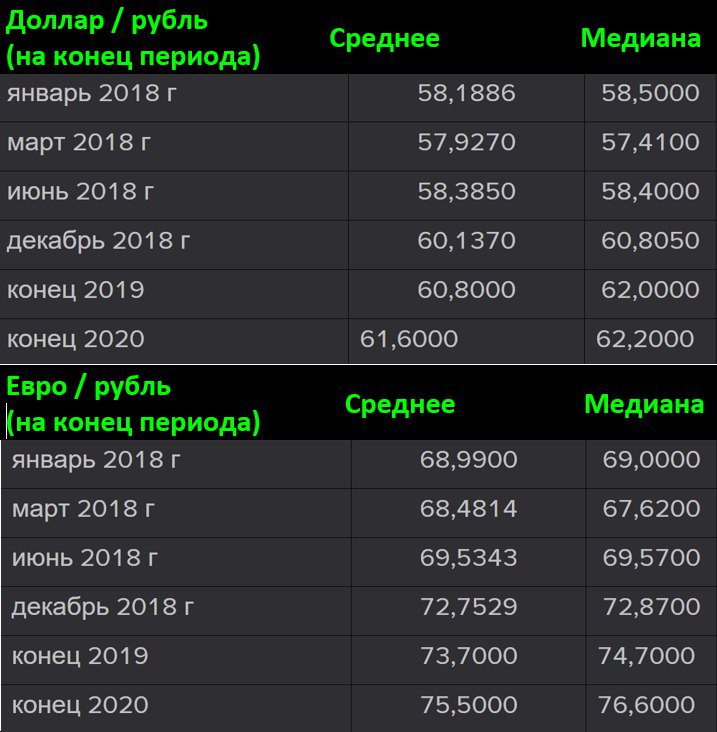Viewport: 717px width, 732px height.
Task: Click the bottom table's Среднее column header
Action: click(x=400, y=404)
